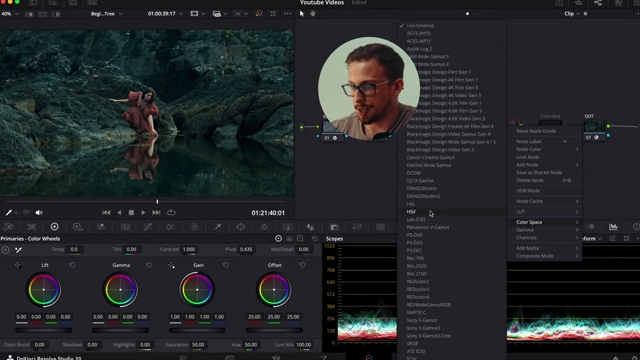This screenshot has height=360, width=640.
Task: Switch primaries to log wheels mode
Action: click(x=300, y=238)
